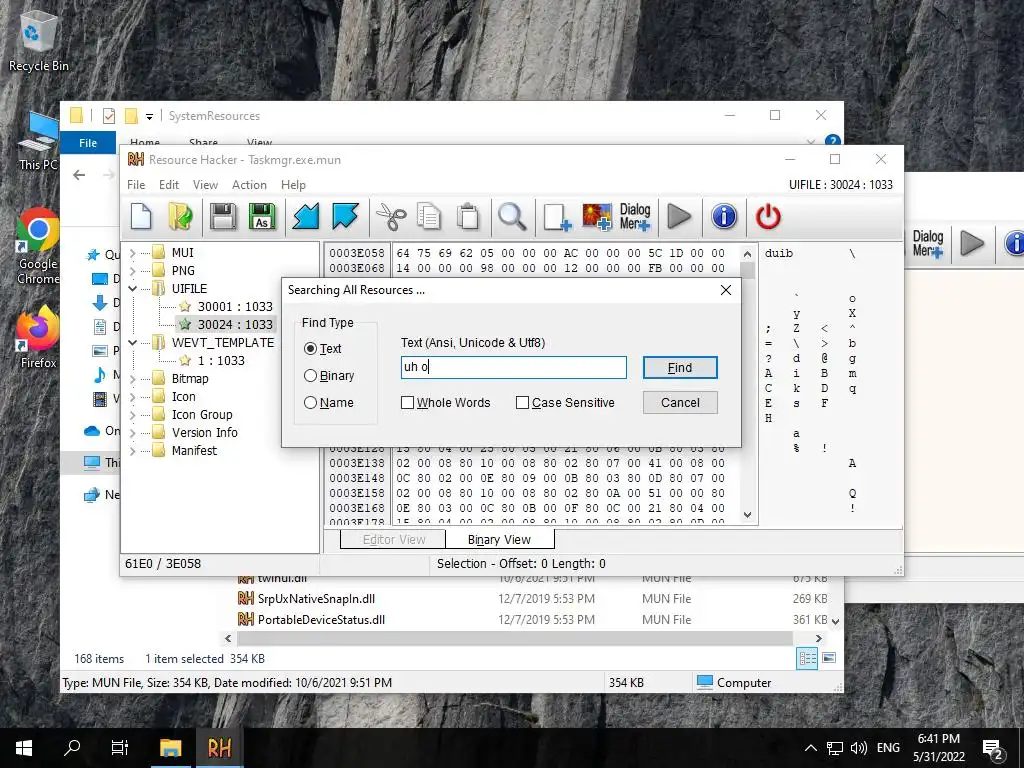The width and height of the screenshot is (1024, 768).
Task: Click the blue Info icon
Action: [724, 216]
